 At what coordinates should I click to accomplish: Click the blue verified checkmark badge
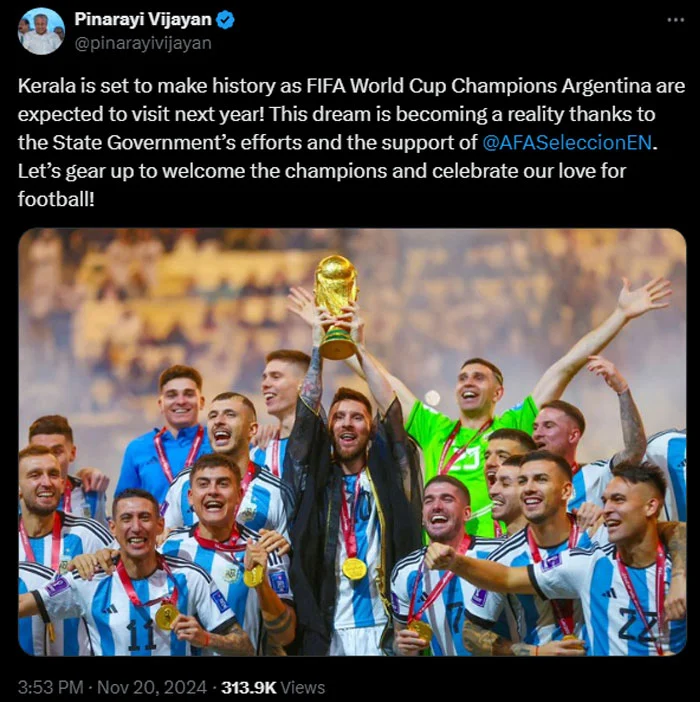225,20
